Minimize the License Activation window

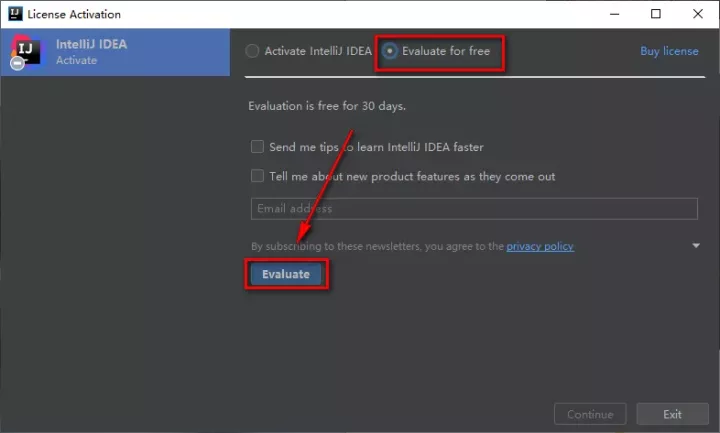610,14
